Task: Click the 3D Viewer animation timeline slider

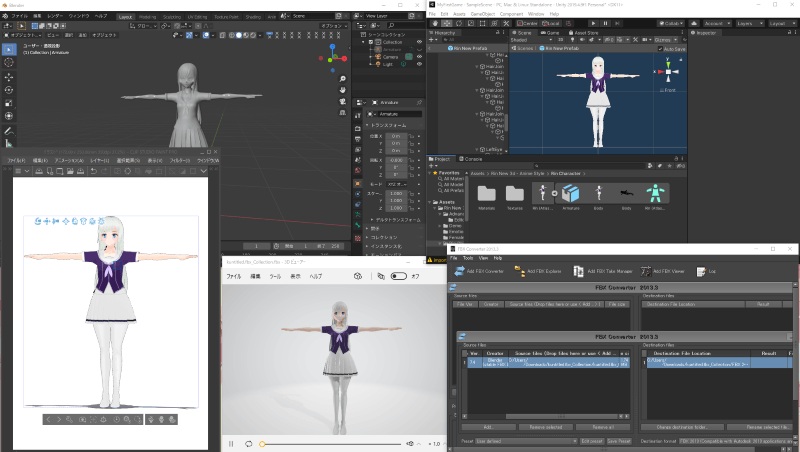Action: [330, 443]
